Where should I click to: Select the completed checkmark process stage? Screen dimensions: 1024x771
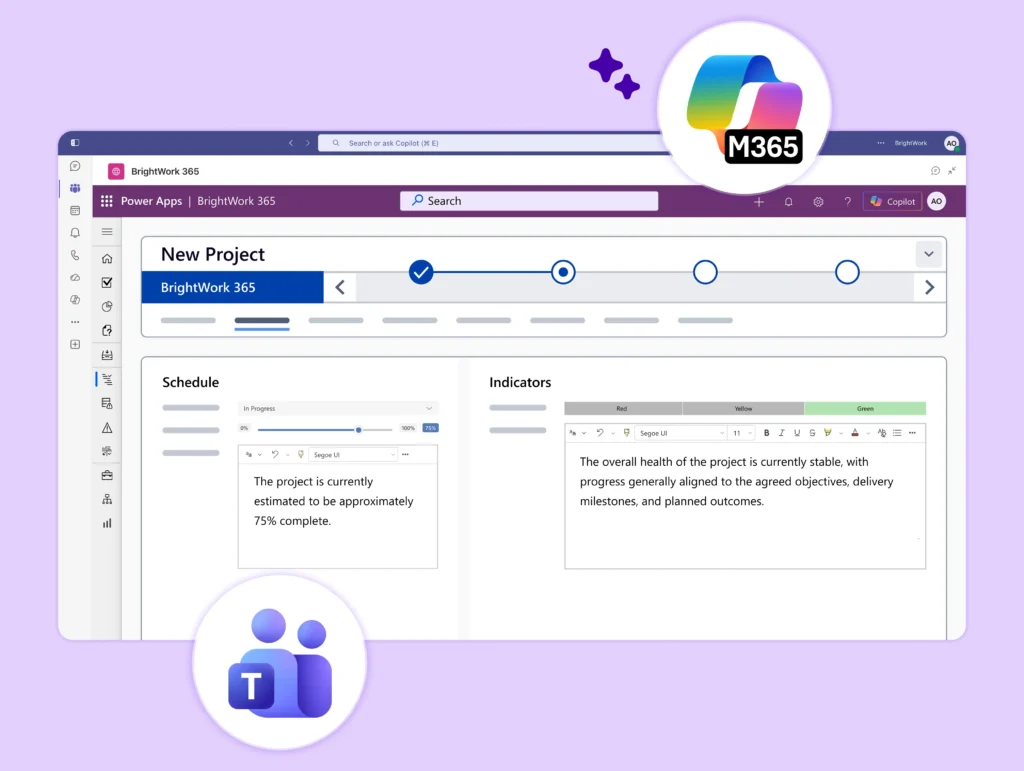[421, 272]
